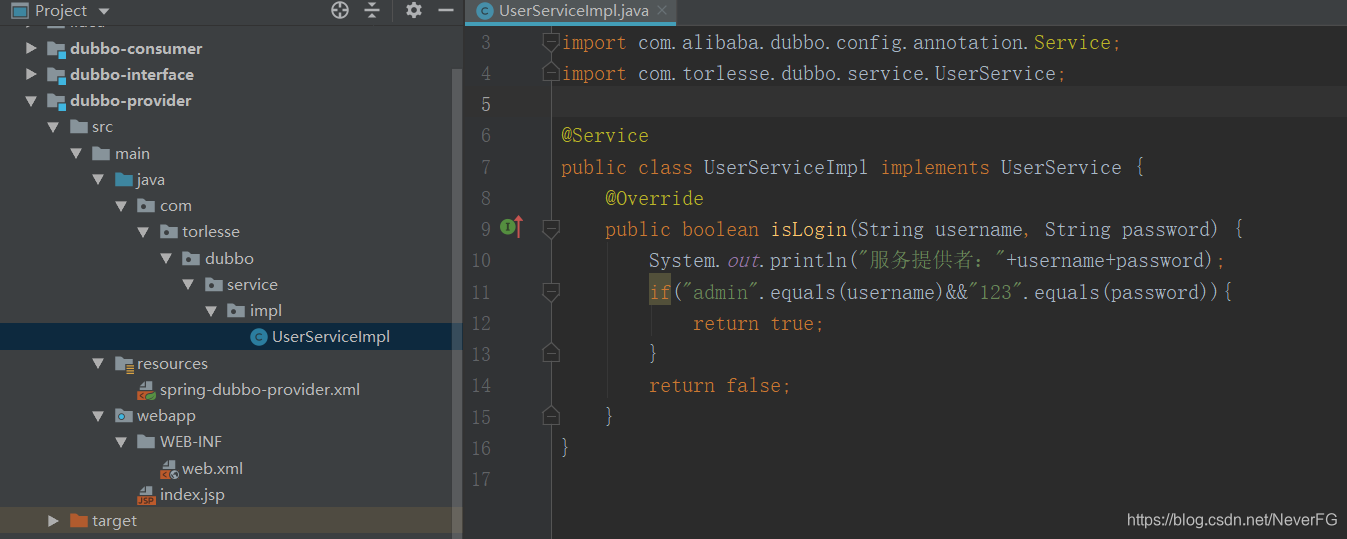
Task: Select the dubbo-interface module row
Action: [x=225, y=74]
